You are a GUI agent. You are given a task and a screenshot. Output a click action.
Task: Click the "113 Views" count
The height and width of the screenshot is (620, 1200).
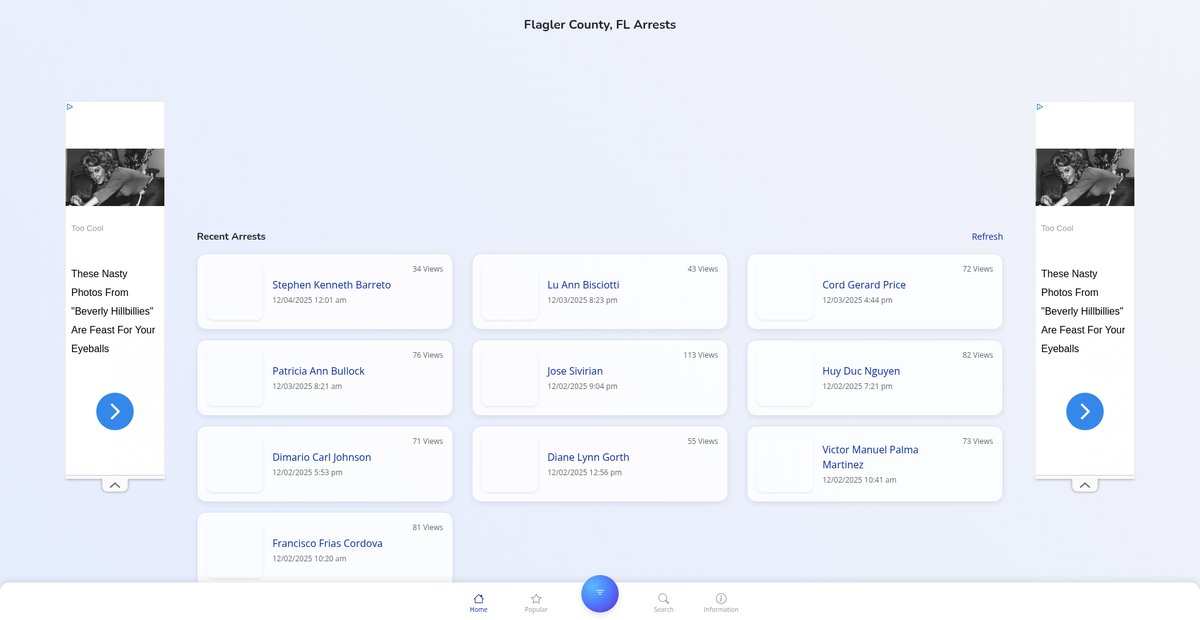(x=700, y=355)
